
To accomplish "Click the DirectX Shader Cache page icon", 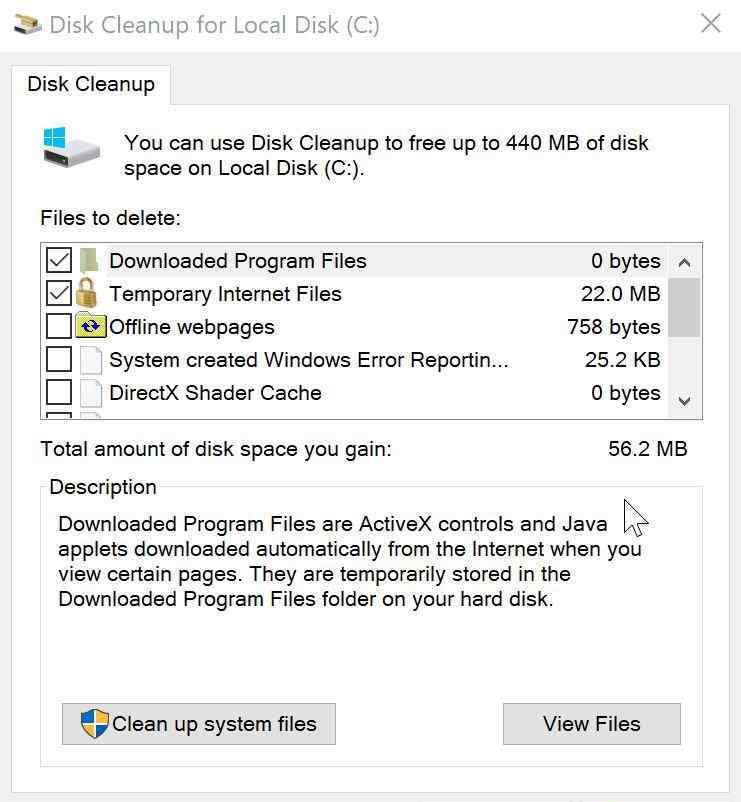I will 91,393.
